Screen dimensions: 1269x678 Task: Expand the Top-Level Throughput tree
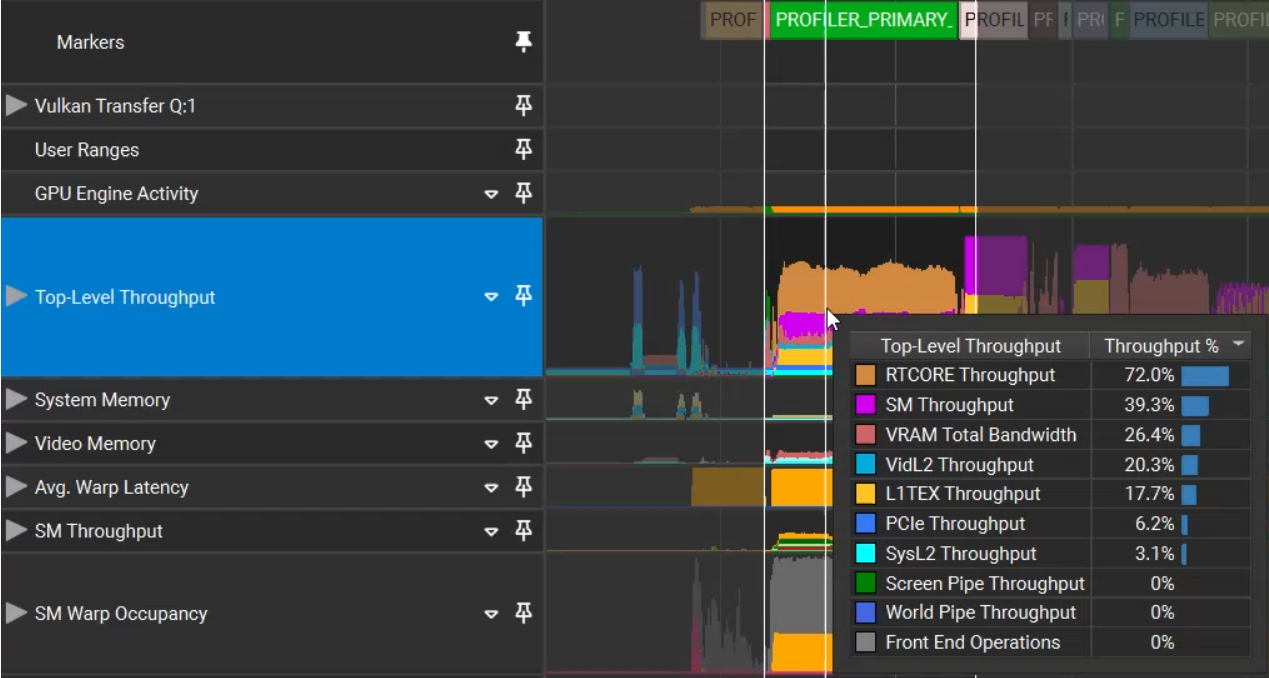pyautogui.click(x=14, y=296)
